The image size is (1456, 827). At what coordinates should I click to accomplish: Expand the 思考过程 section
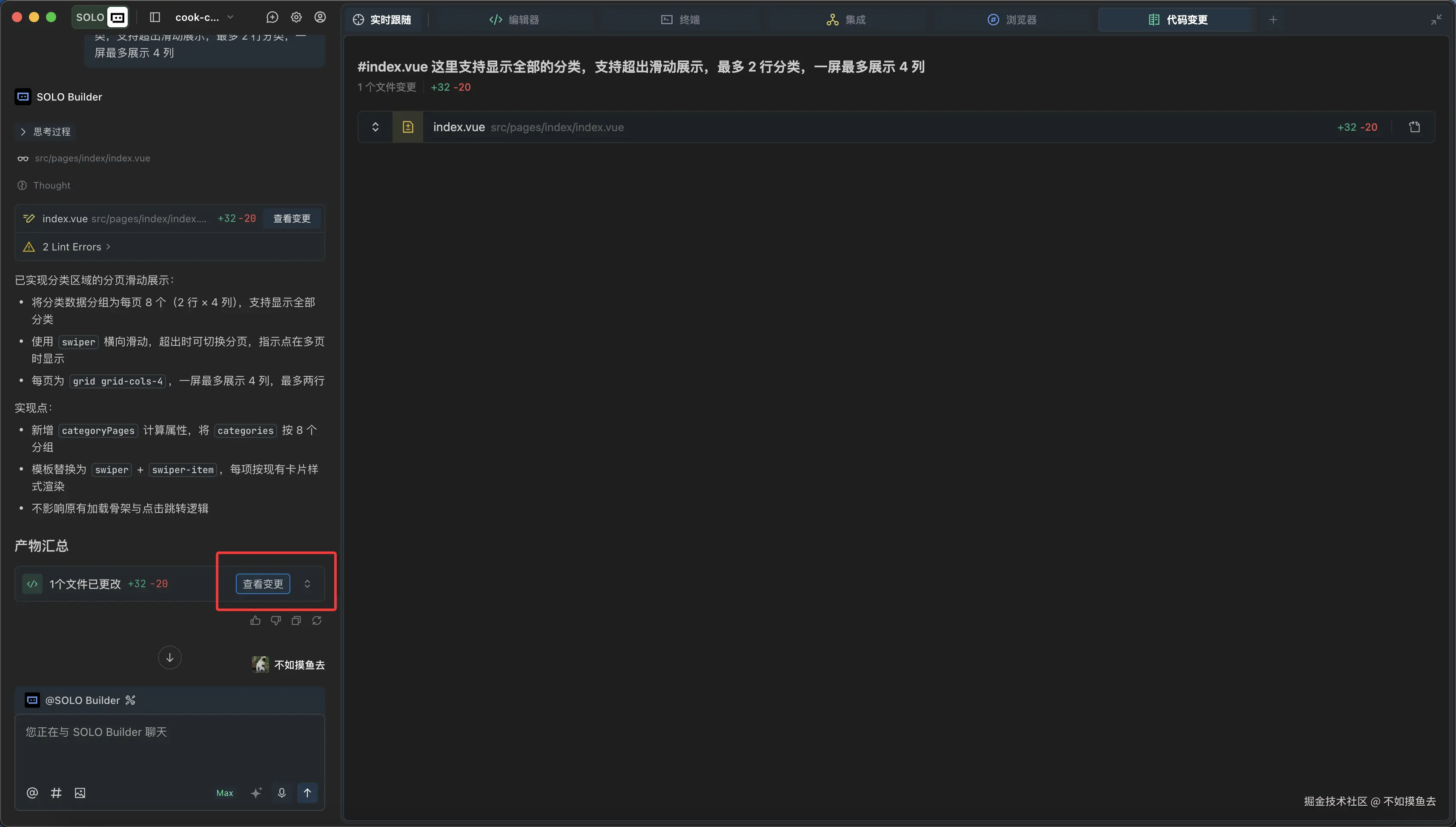click(x=46, y=132)
